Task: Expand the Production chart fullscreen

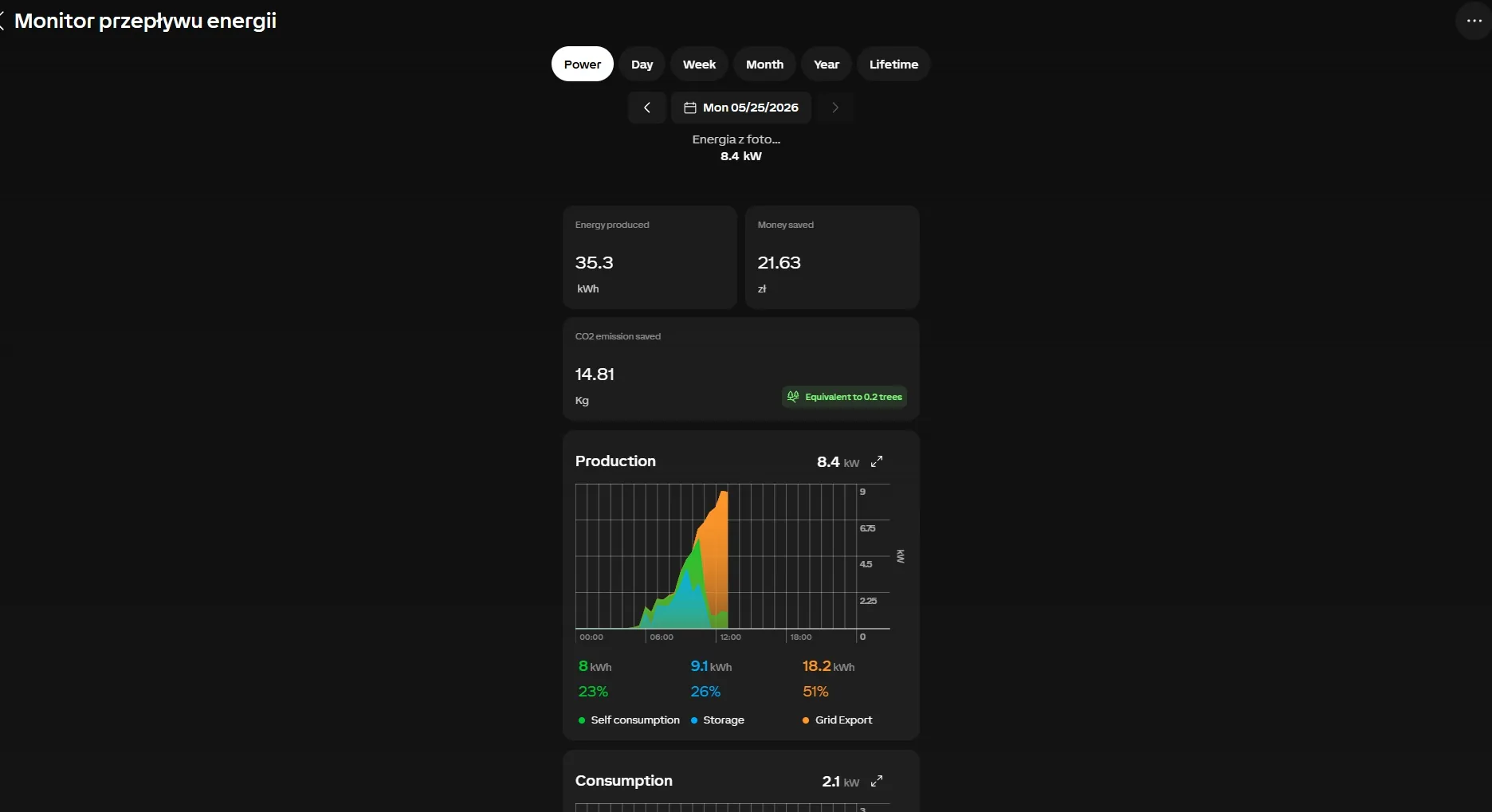Action: (x=877, y=461)
